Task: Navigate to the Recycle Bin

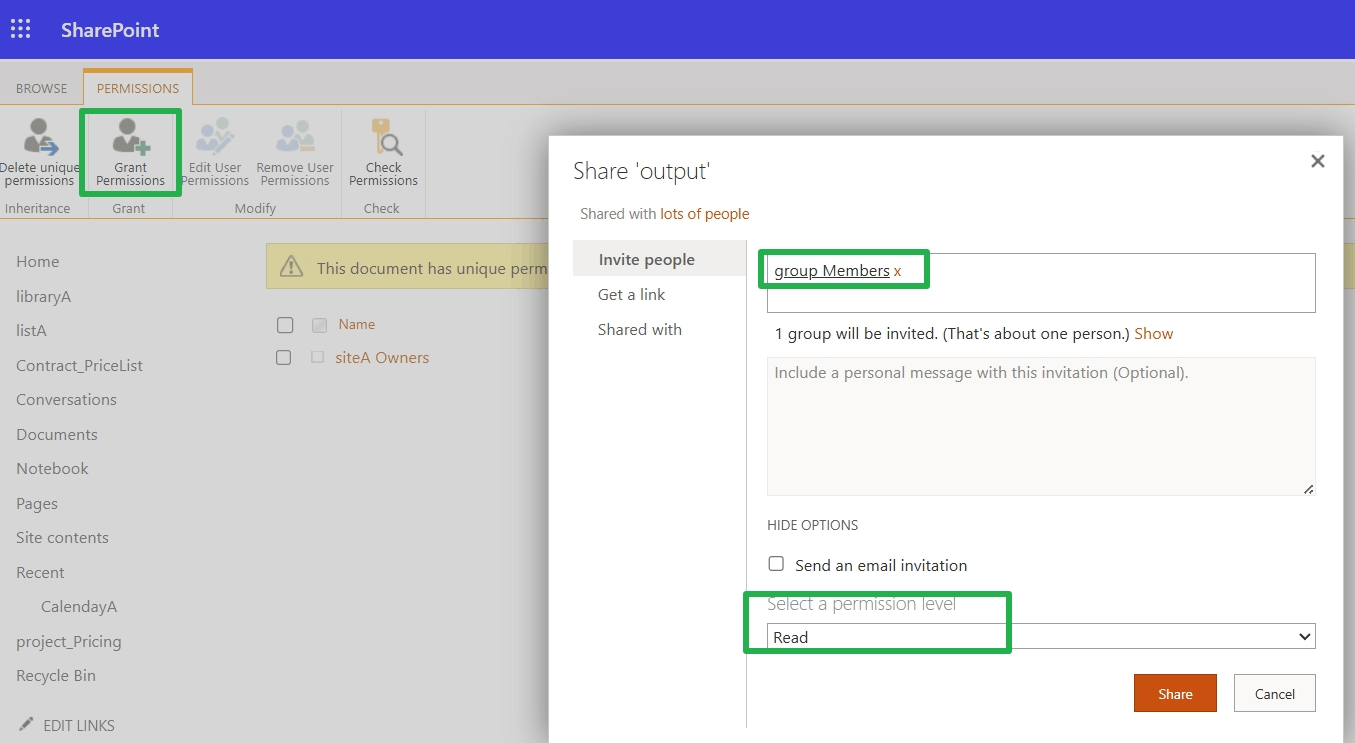Action: [55, 675]
